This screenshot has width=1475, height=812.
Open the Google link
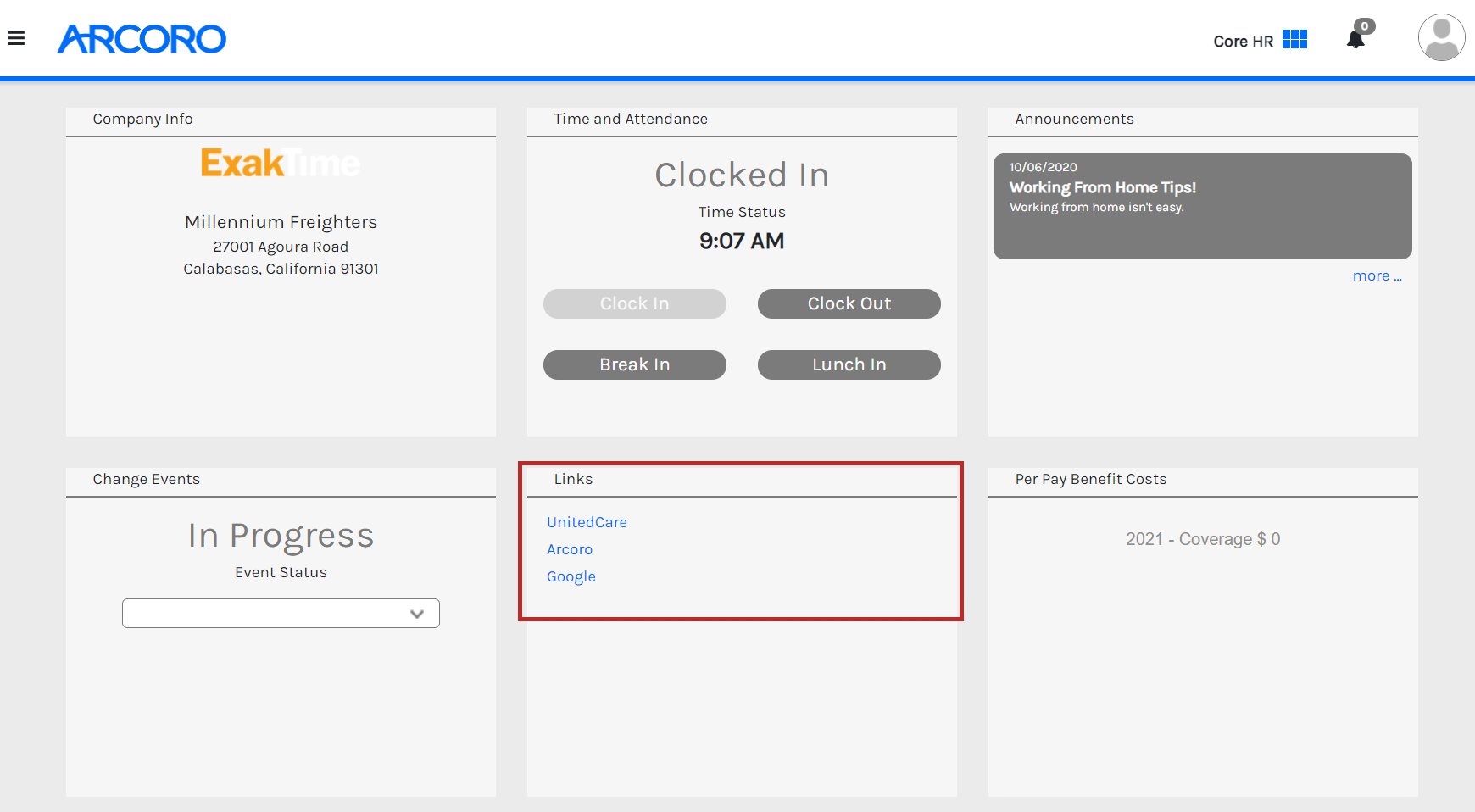pyautogui.click(x=571, y=576)
